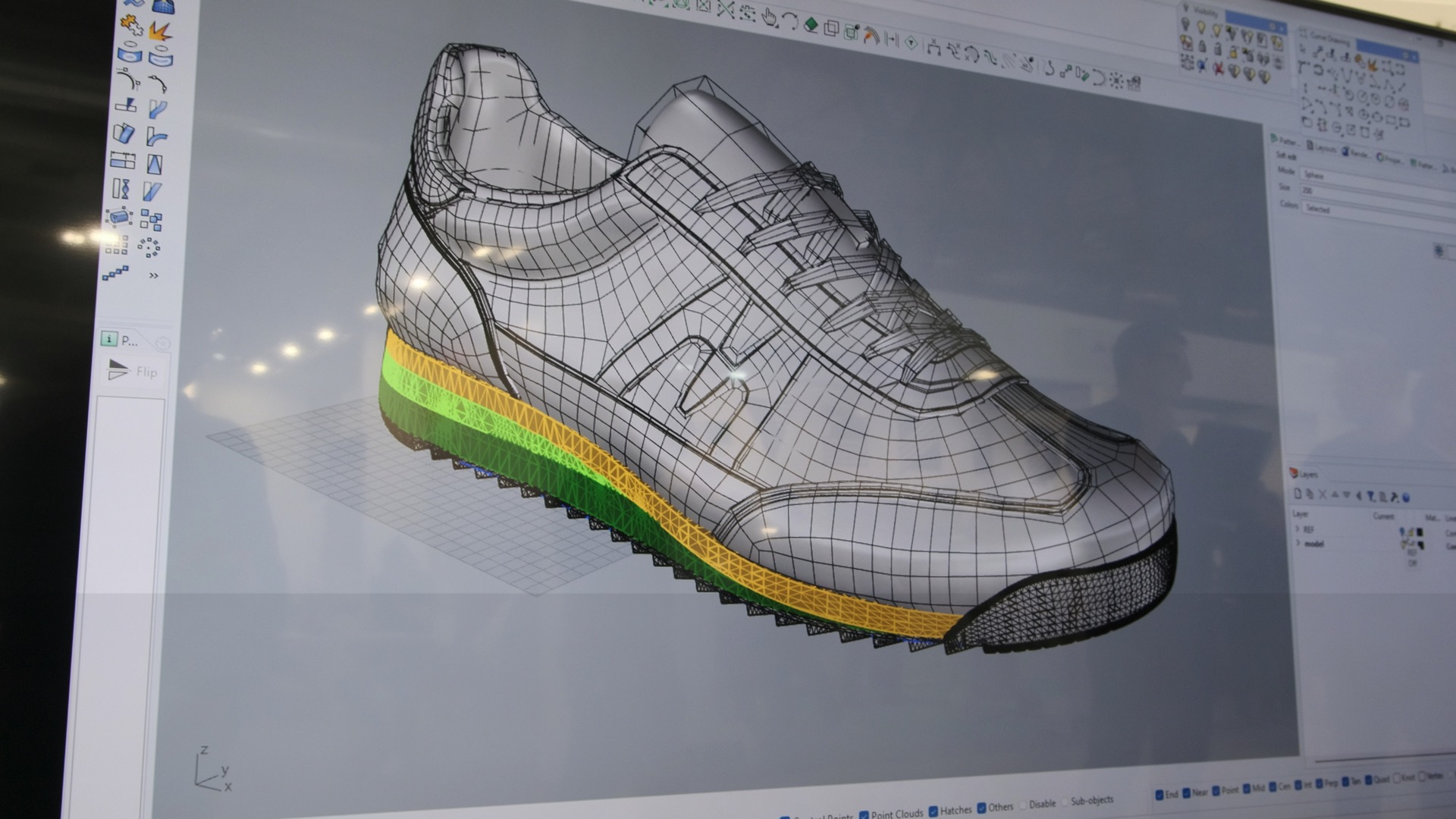Image resolution: width=1456 pixels, height=819 pixels.
Task: Open the Colors dropdown showing Selected
Action: tap(1317, 209)
